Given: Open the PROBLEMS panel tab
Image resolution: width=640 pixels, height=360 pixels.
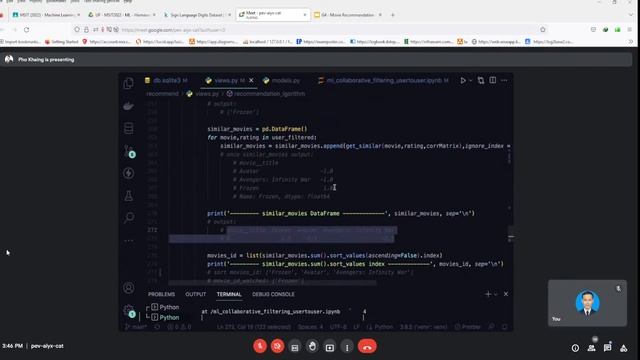Looking at the screenshot, I should (x=161, y=294).
